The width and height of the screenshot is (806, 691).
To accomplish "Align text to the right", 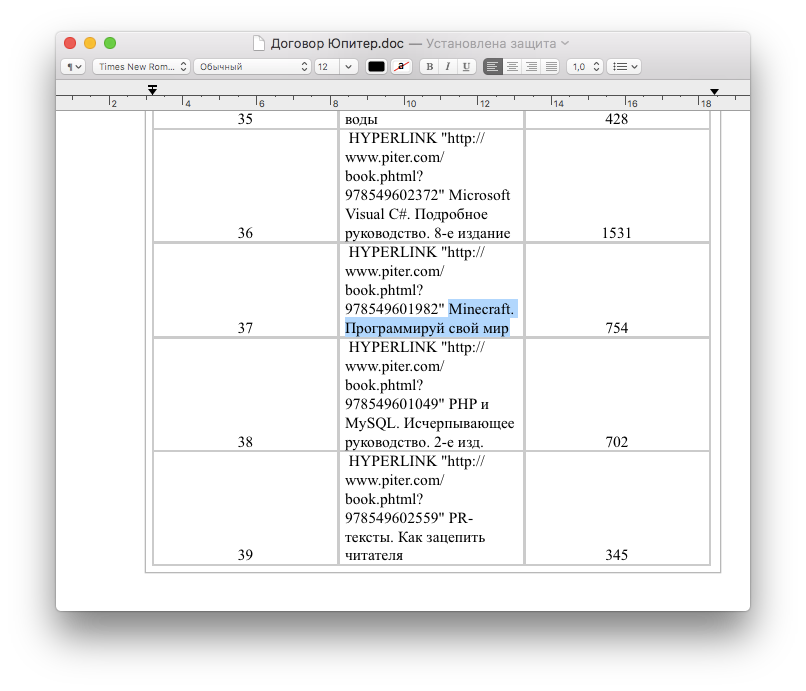I will pos(531,67).
